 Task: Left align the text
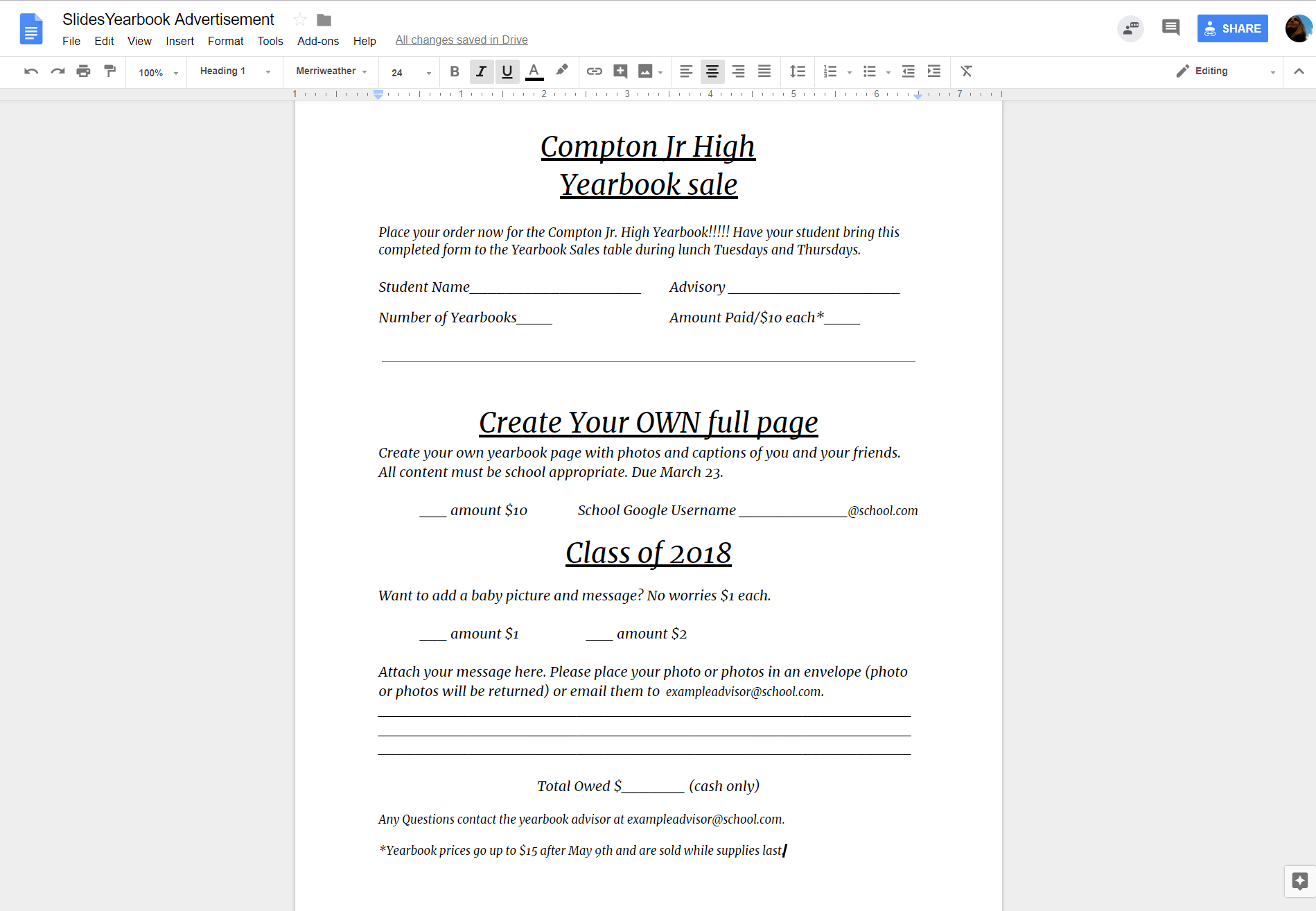click(686, 71)
